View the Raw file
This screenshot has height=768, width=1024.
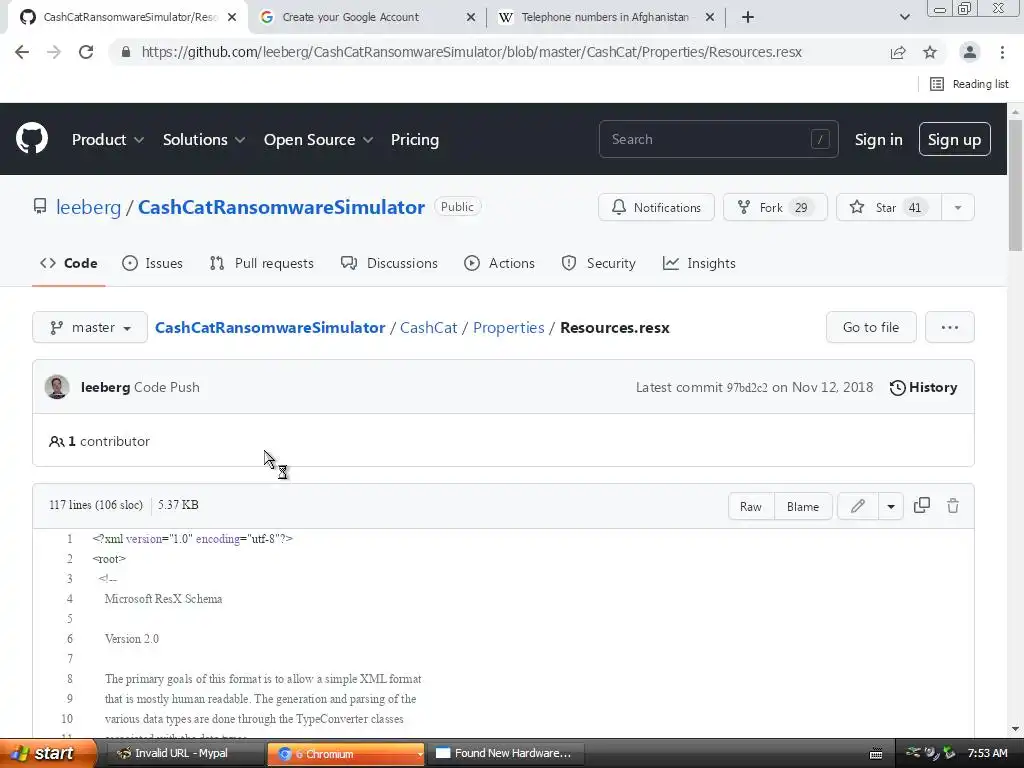coord(751,506)
